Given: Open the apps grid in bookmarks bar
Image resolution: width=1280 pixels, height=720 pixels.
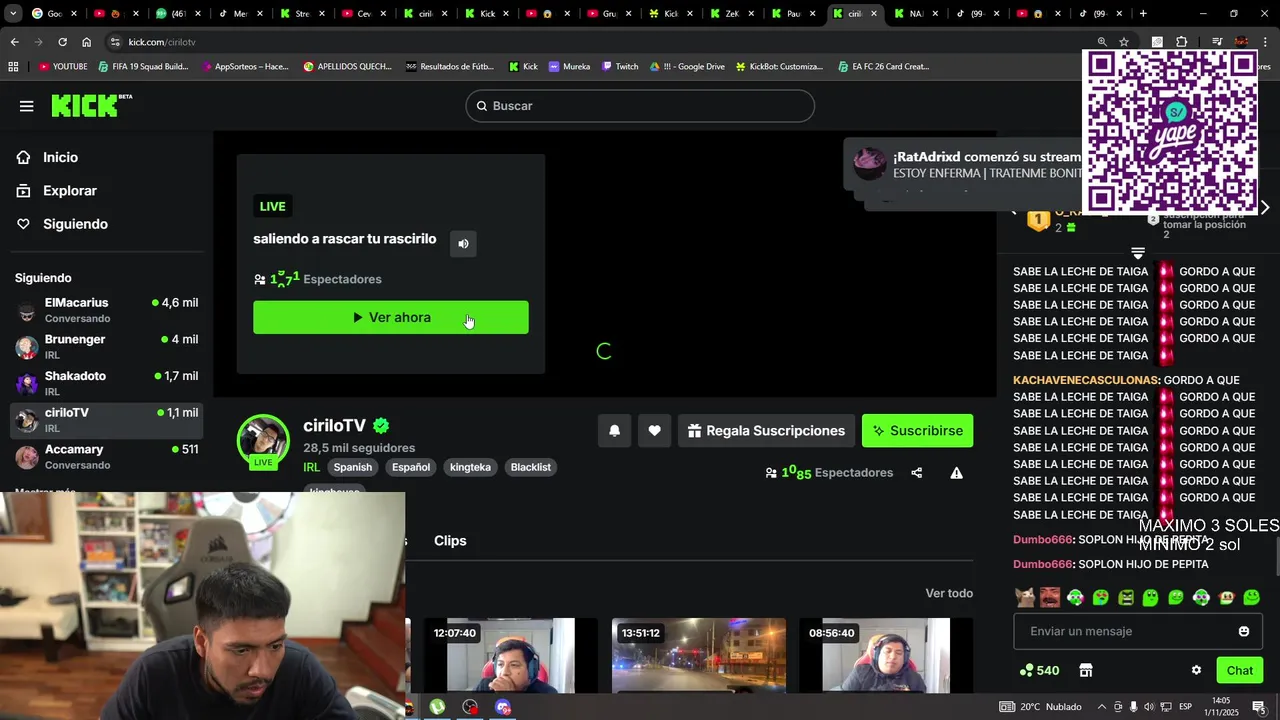Looking at the screenshot, I should pyautogui.click(x=13, y=66).
